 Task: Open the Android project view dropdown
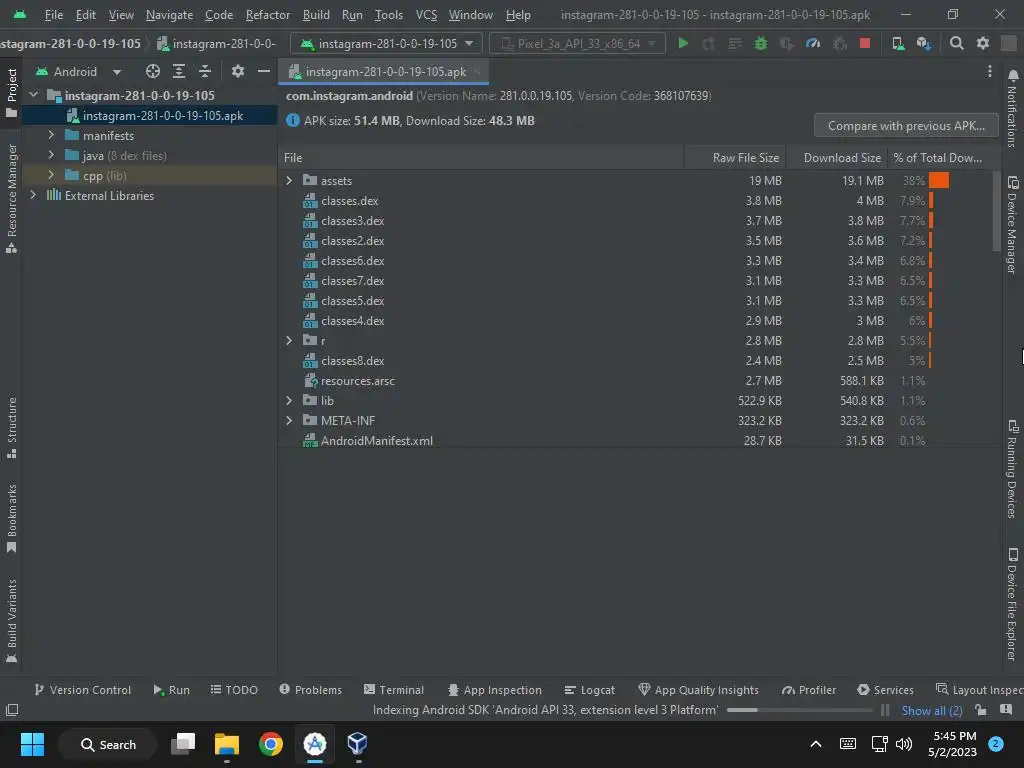point(78,71)
